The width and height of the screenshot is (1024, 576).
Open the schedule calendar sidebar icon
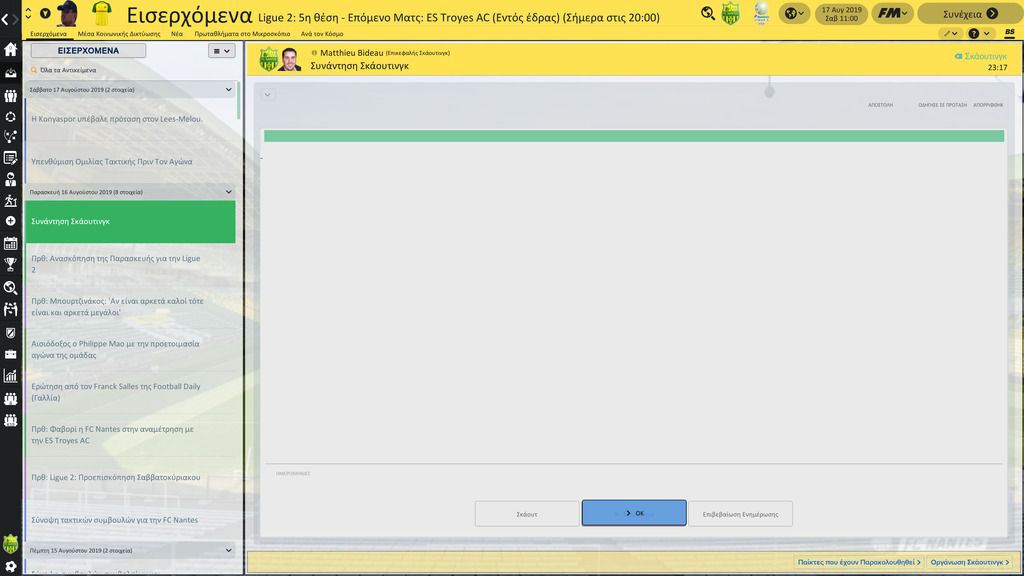(11, 243)
